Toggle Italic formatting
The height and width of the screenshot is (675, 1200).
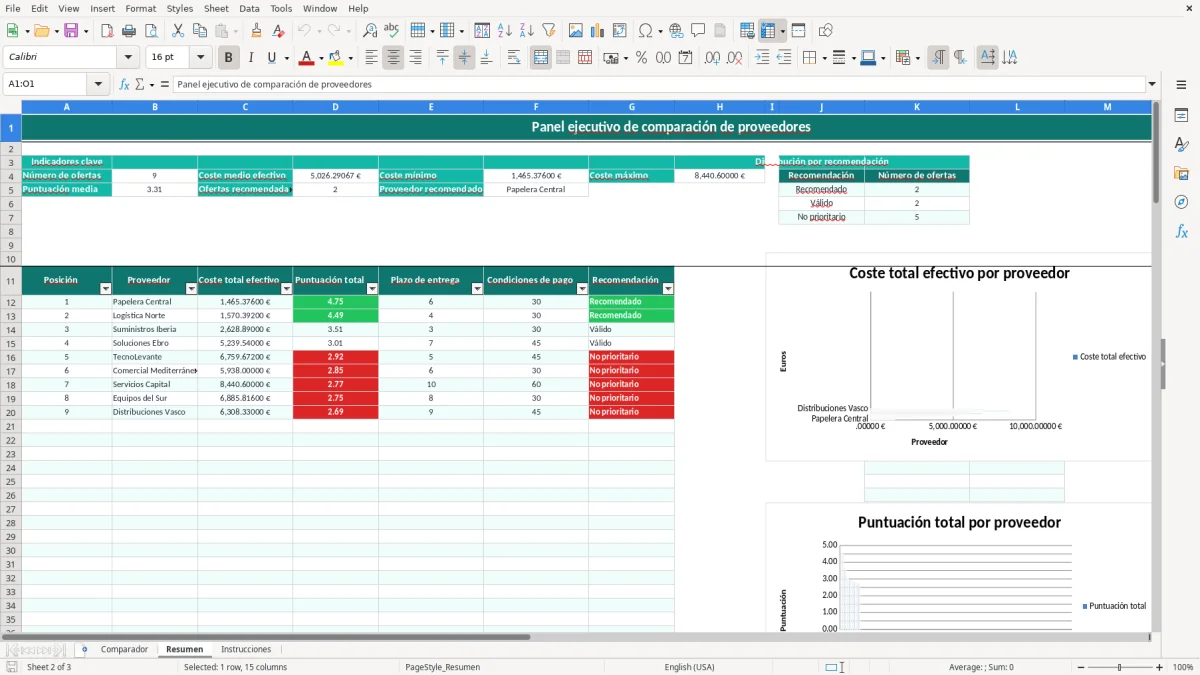pyautogui.click(x=250, y=58)
